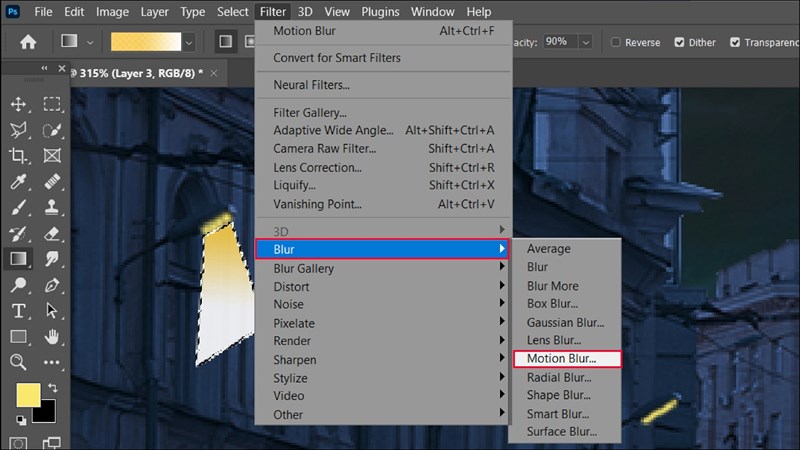Select the Crop tool
The height and width of the screenshot is (450, 800).
18,156
